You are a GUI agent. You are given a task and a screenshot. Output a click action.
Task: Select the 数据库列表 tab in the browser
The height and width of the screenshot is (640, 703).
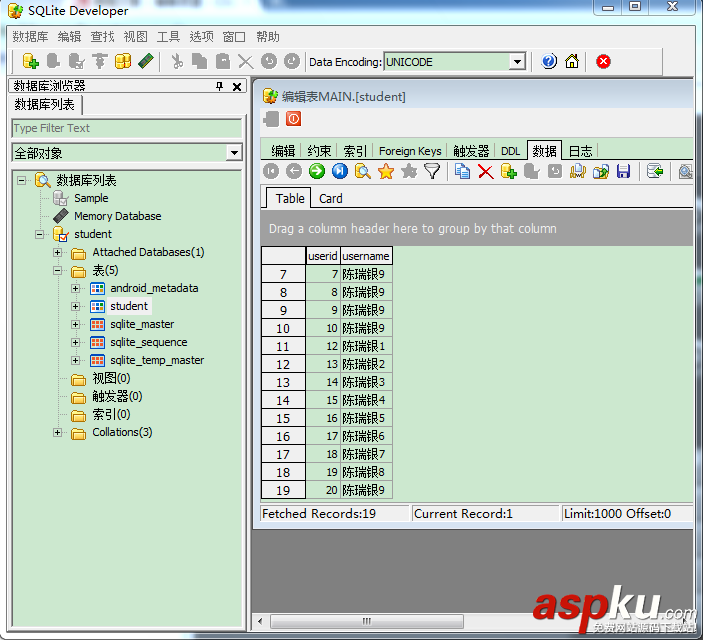point(44,104)
